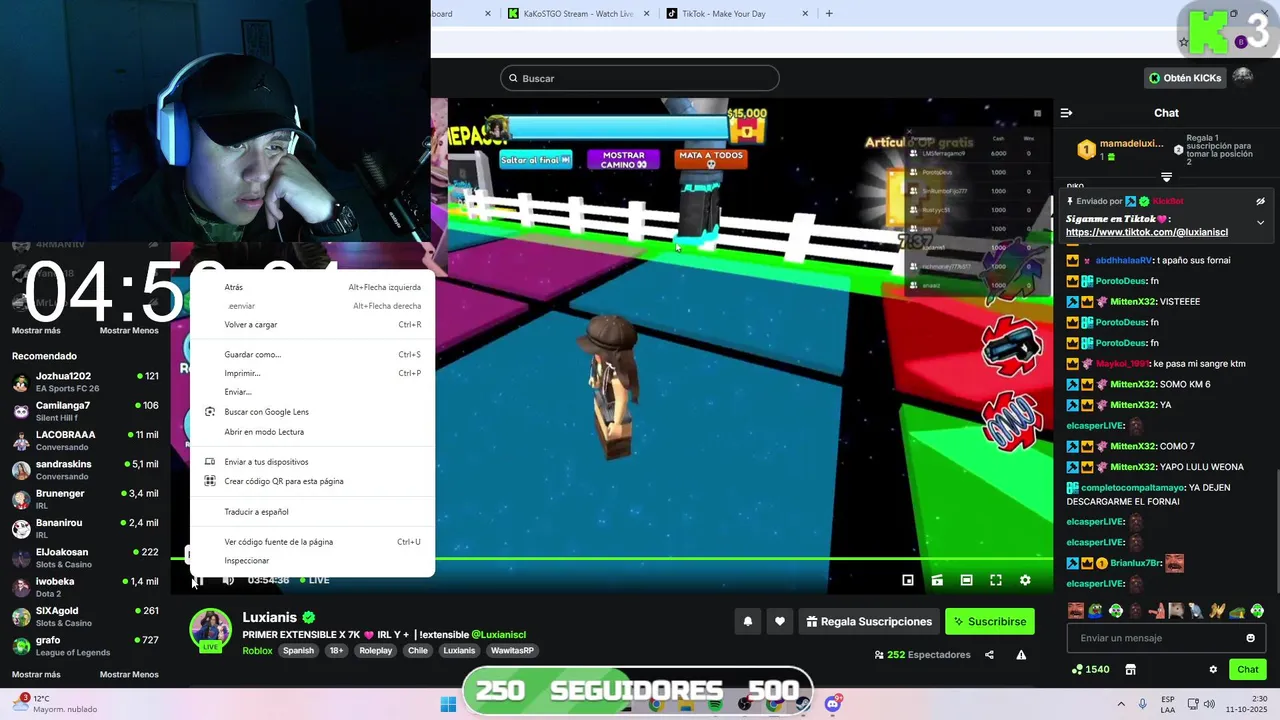Select Volver a cargar in context menu
Image resolution: width=1280 pixels, height=720 pixels.
point(312,325)
